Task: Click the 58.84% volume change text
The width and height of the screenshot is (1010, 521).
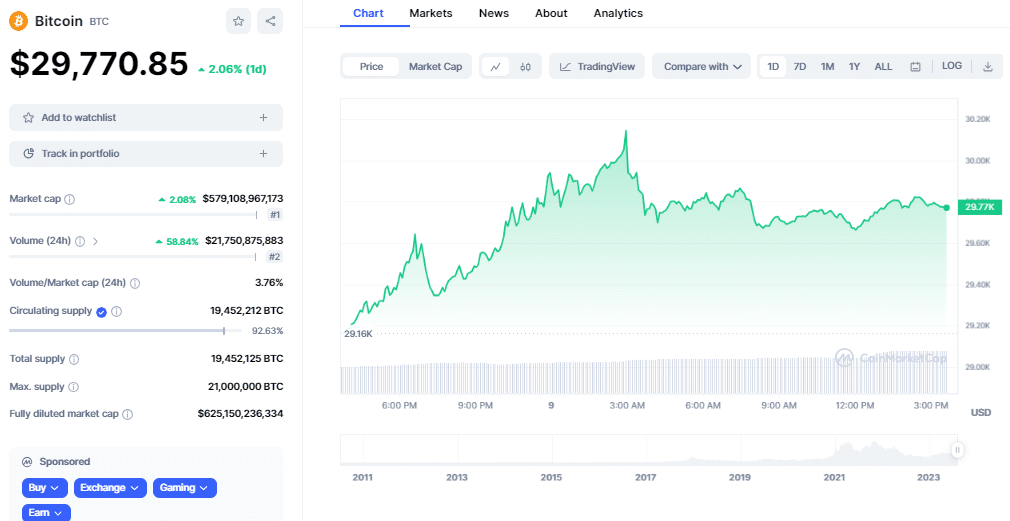Action: tap(177, 242)
